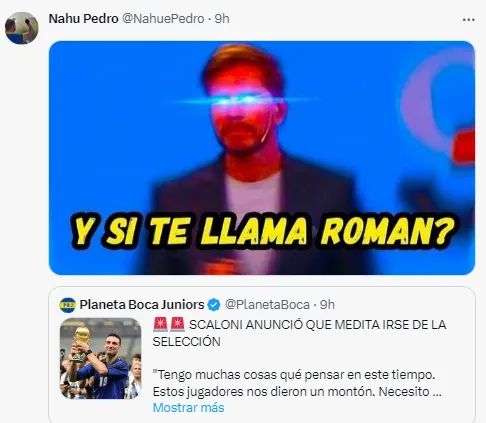View the glowing-eyes meme image
The image size is (486, 423).
(x=262, y=158)
